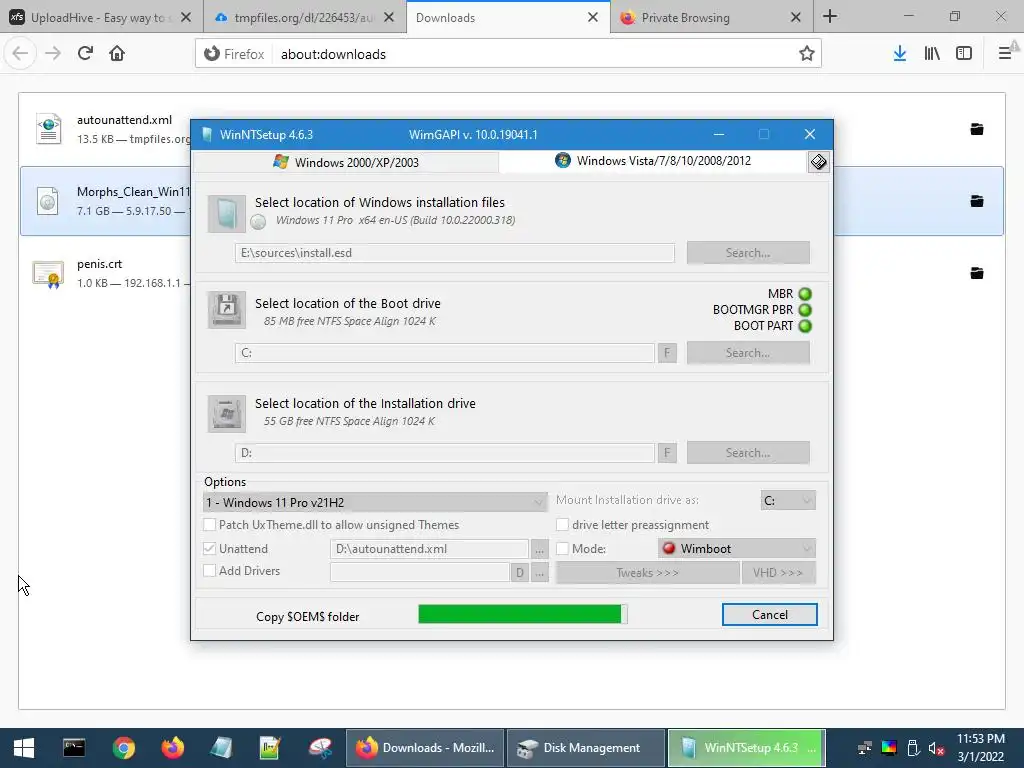Open the Tweaks >>> panel
The width and height of the screenshot is (1024, 768).
pyautogui.click(x=647, y=573)
